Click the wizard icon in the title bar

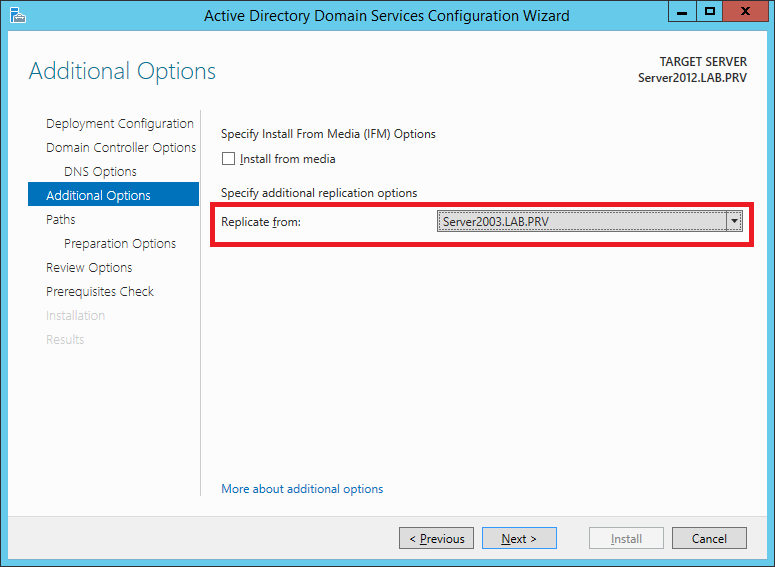coord(18,15)
